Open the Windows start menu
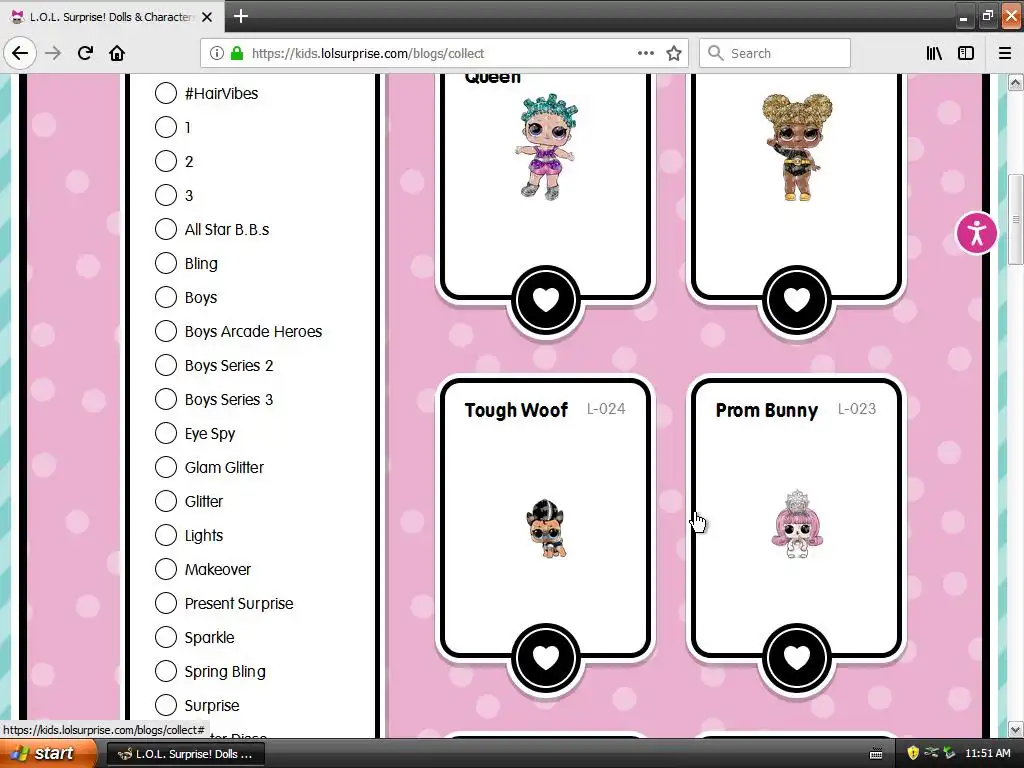Image resolution: width=1024 pixels, height=768 pixels. (49, 754)
